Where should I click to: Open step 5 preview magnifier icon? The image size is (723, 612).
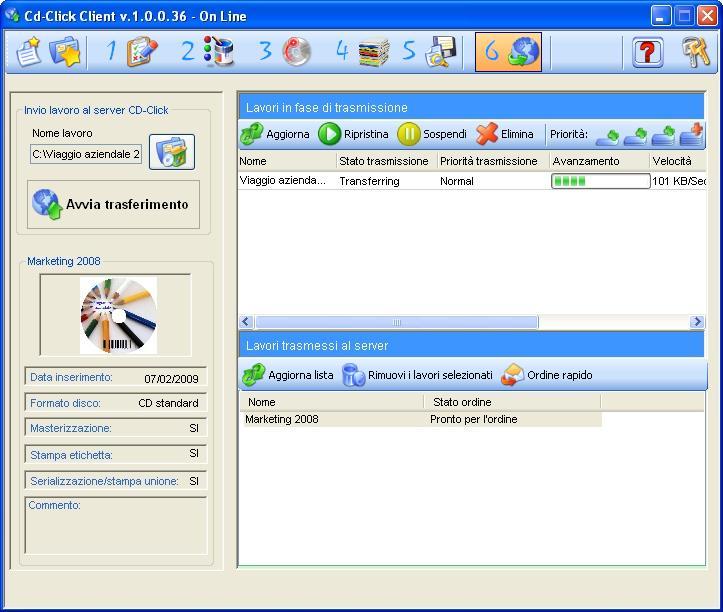pyautogui.click(x=440, y=52)
